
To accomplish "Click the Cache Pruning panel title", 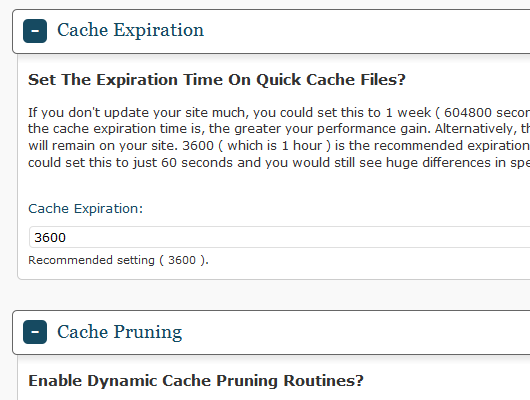I will click(120, 332).
